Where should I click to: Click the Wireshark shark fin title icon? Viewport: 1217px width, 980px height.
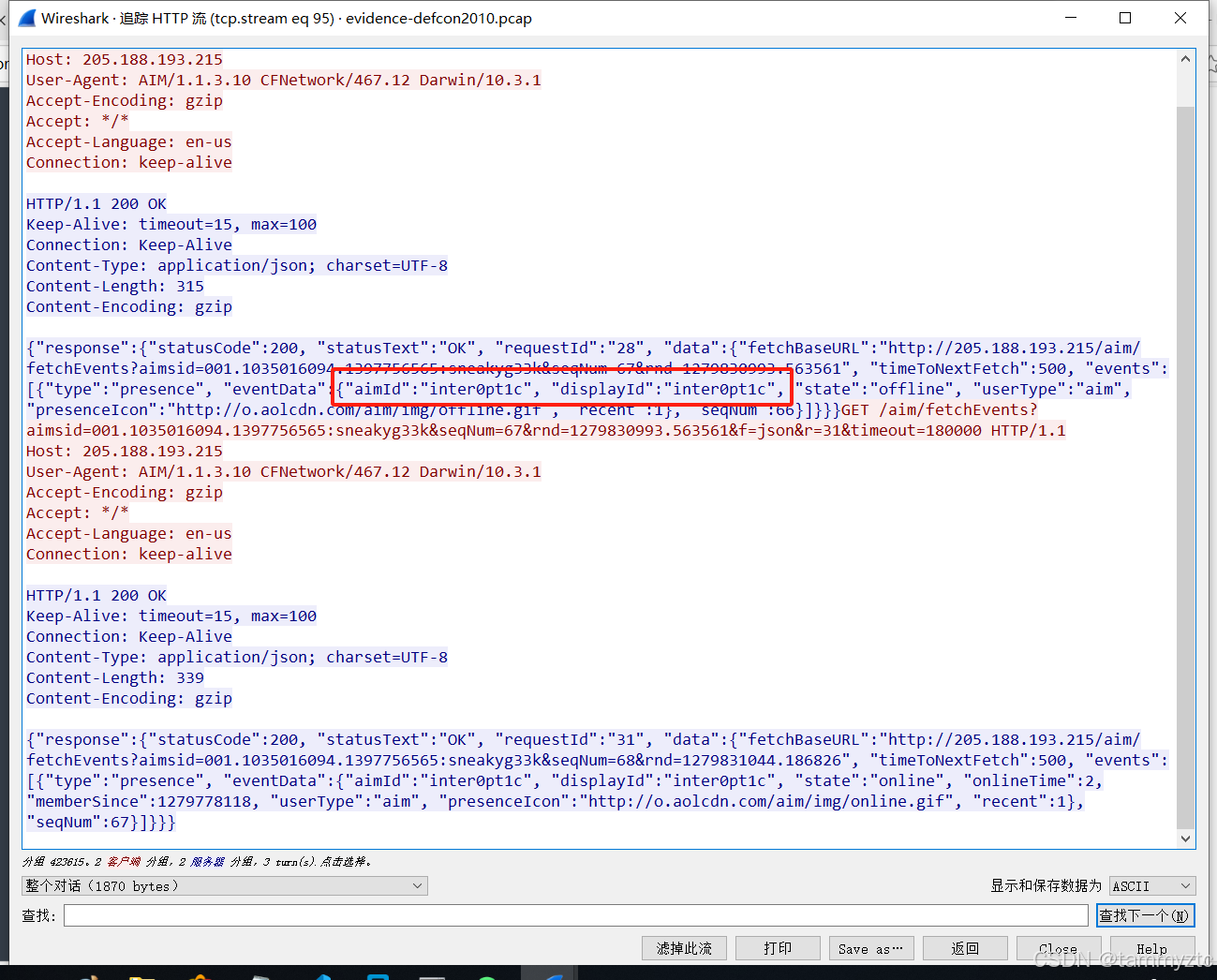pos(27,18)
